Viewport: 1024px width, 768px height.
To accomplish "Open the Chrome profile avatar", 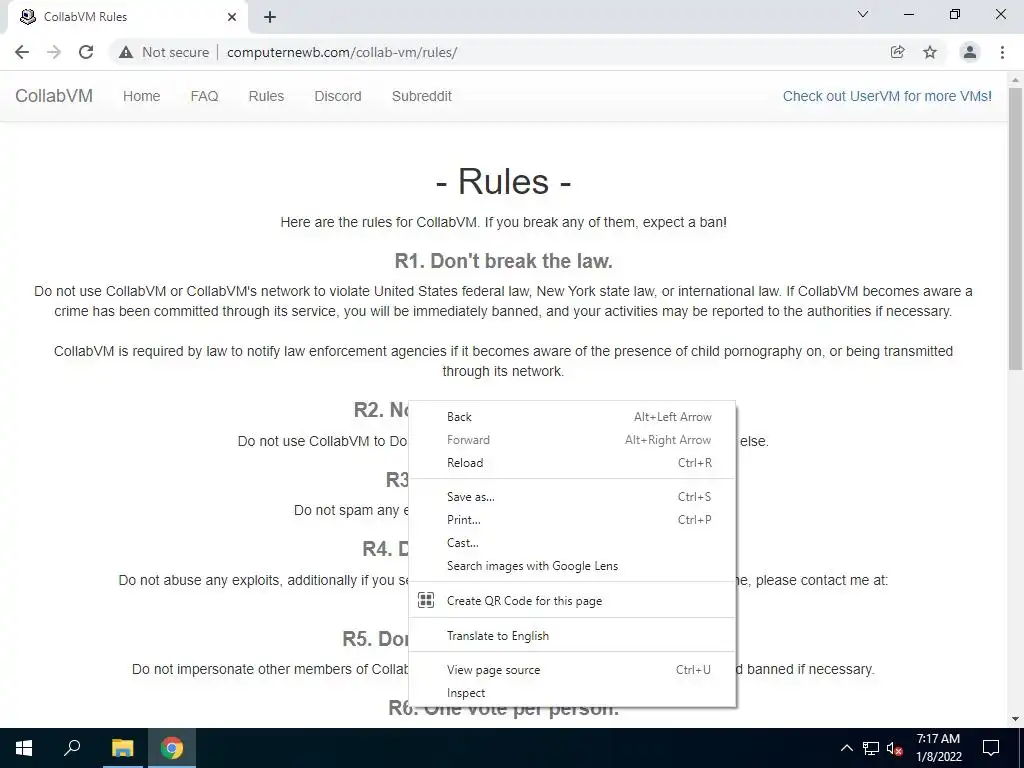I will pos(970,52).
